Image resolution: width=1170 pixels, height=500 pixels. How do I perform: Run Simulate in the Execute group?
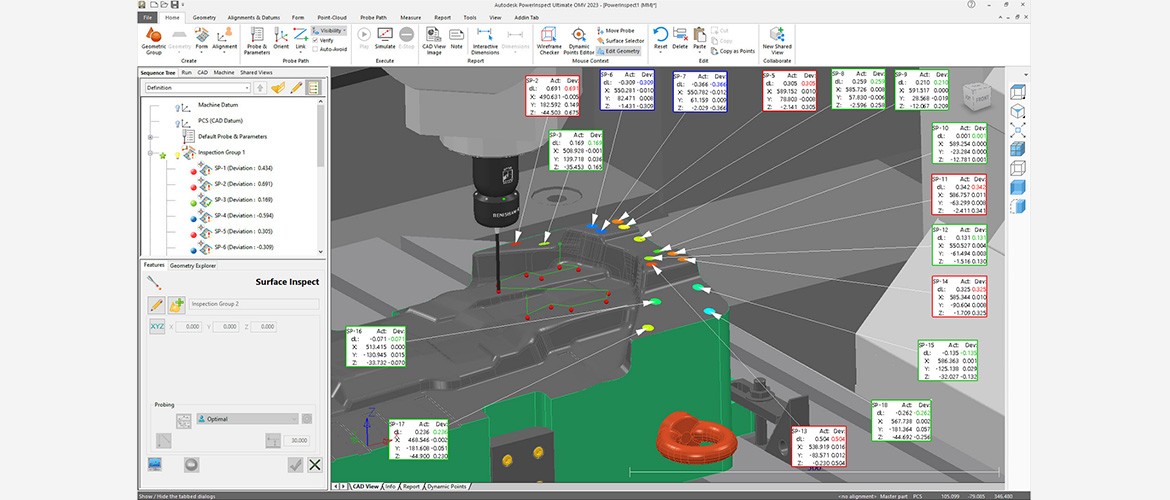point(385,39)
